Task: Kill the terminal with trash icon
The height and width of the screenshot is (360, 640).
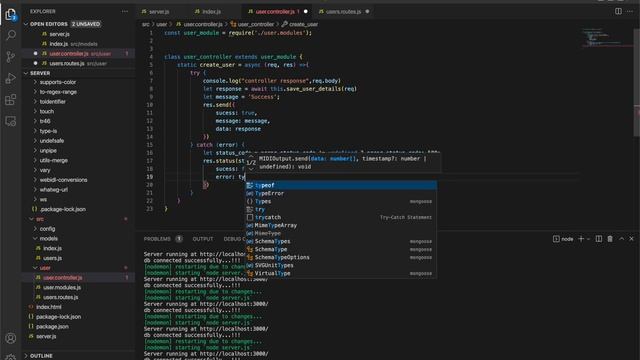Action: tap(610, 239)
